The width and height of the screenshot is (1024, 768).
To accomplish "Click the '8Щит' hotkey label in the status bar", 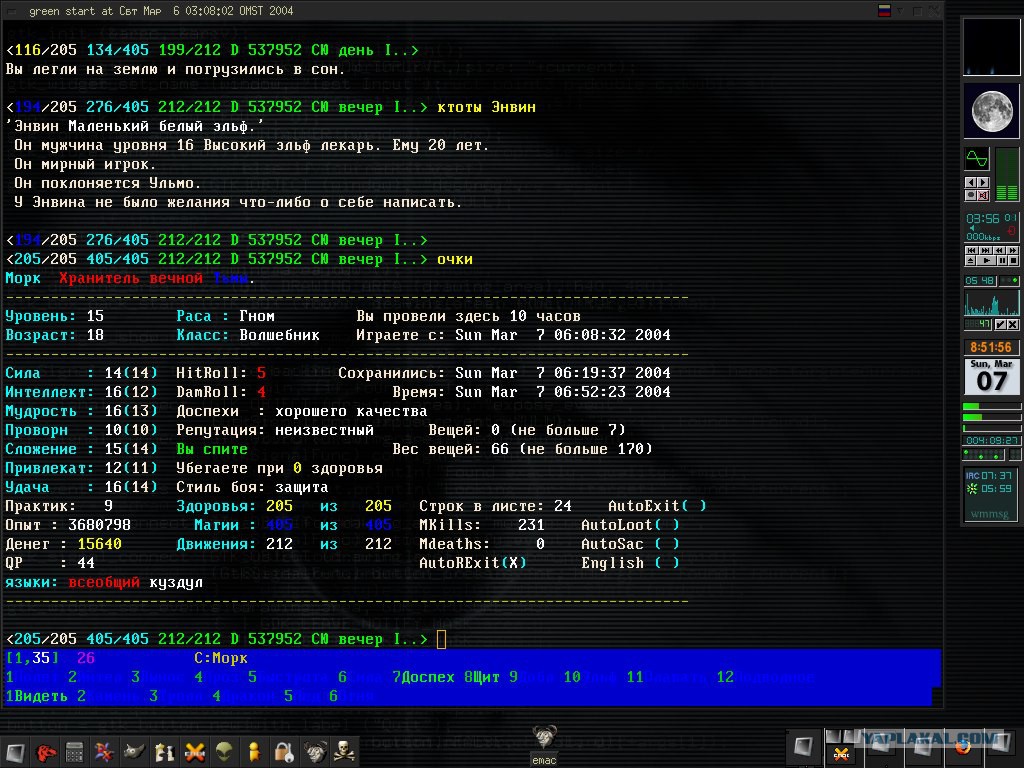I will pyautogui.click(x=482, y=677).
